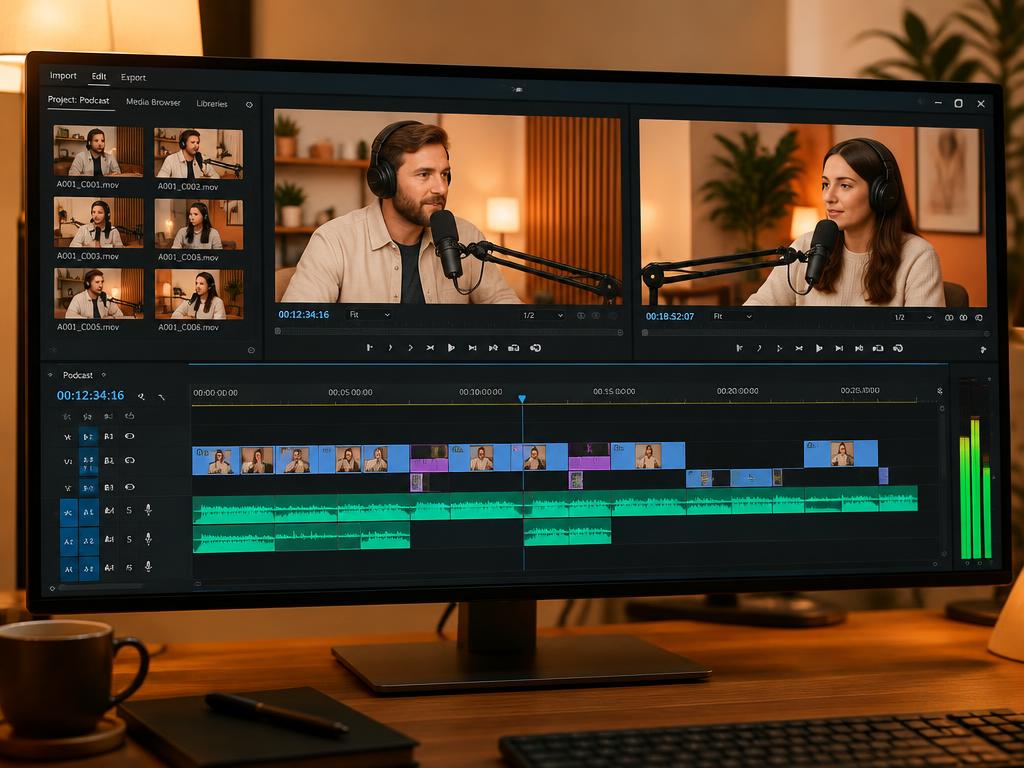The height and width of the screenshot is (768, 1024).
Task: Click Go to In under 00:12:34:16 monitor
Action: click(410, 348)
